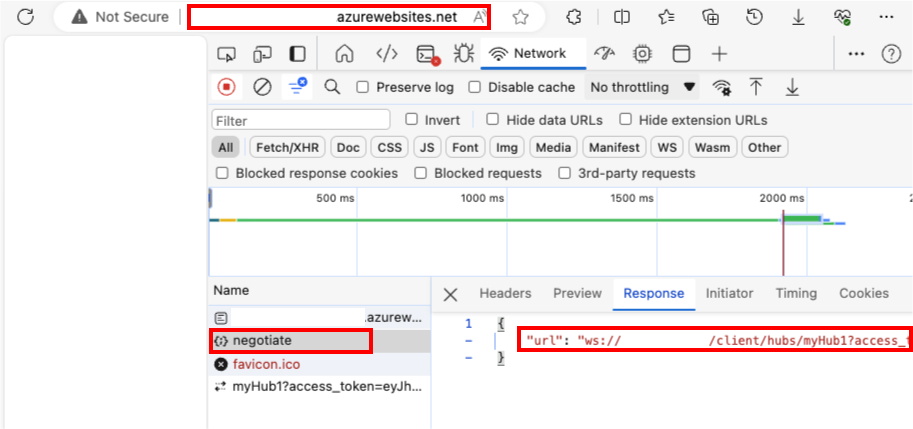Image resolution: width=913 pixels, height=429 pixels.
Task: Activate Inspect element picker tool
Action: click(226, 54)
